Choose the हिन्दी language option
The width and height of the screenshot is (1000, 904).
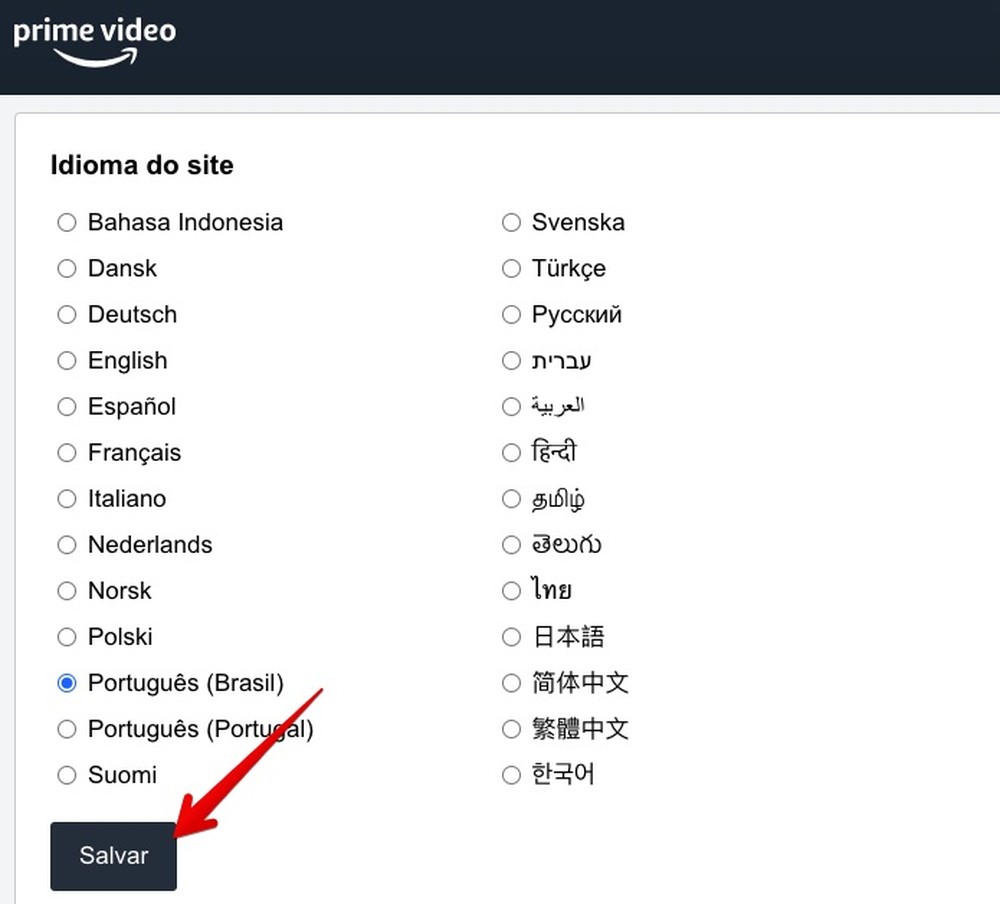pos(511,453)
